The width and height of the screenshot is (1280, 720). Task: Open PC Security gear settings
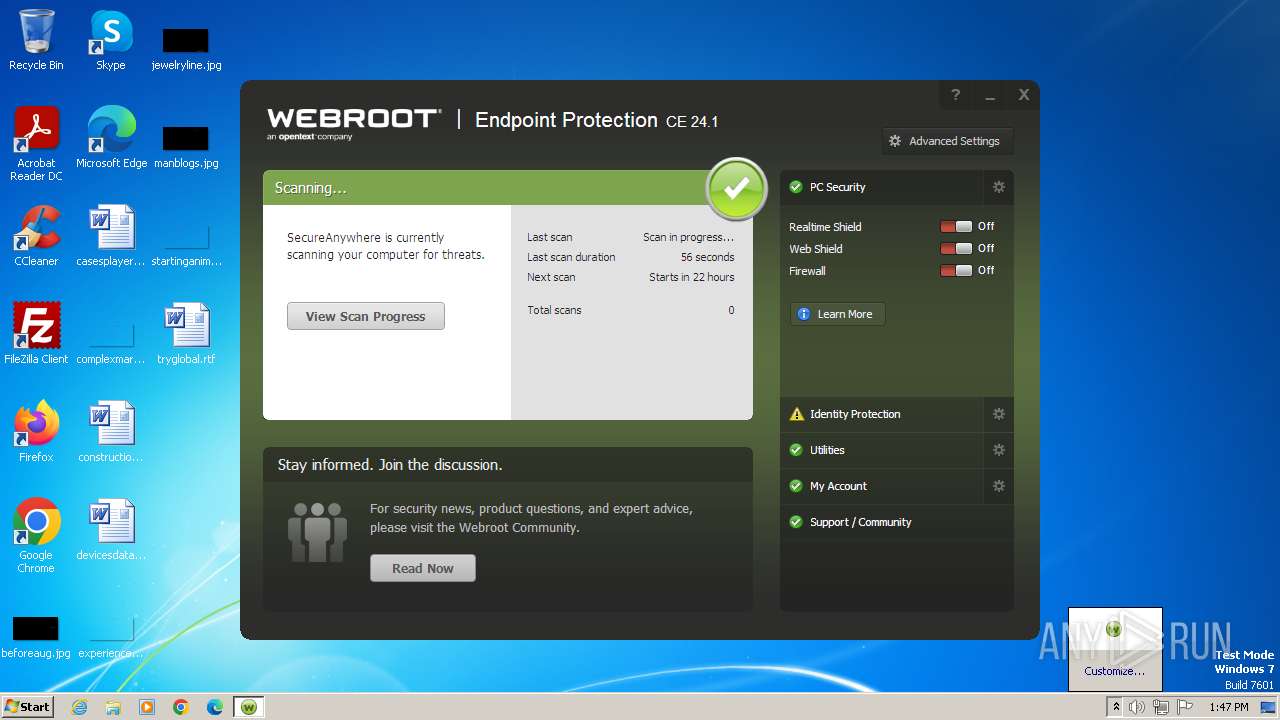pos(998,187)
